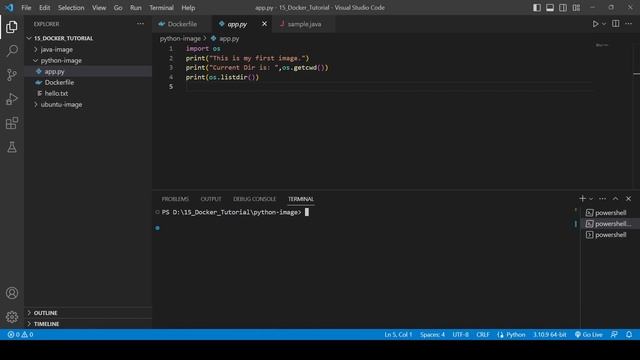Select language mode Python in status bar
Screen dimensions: 640x360
point(516,334)
